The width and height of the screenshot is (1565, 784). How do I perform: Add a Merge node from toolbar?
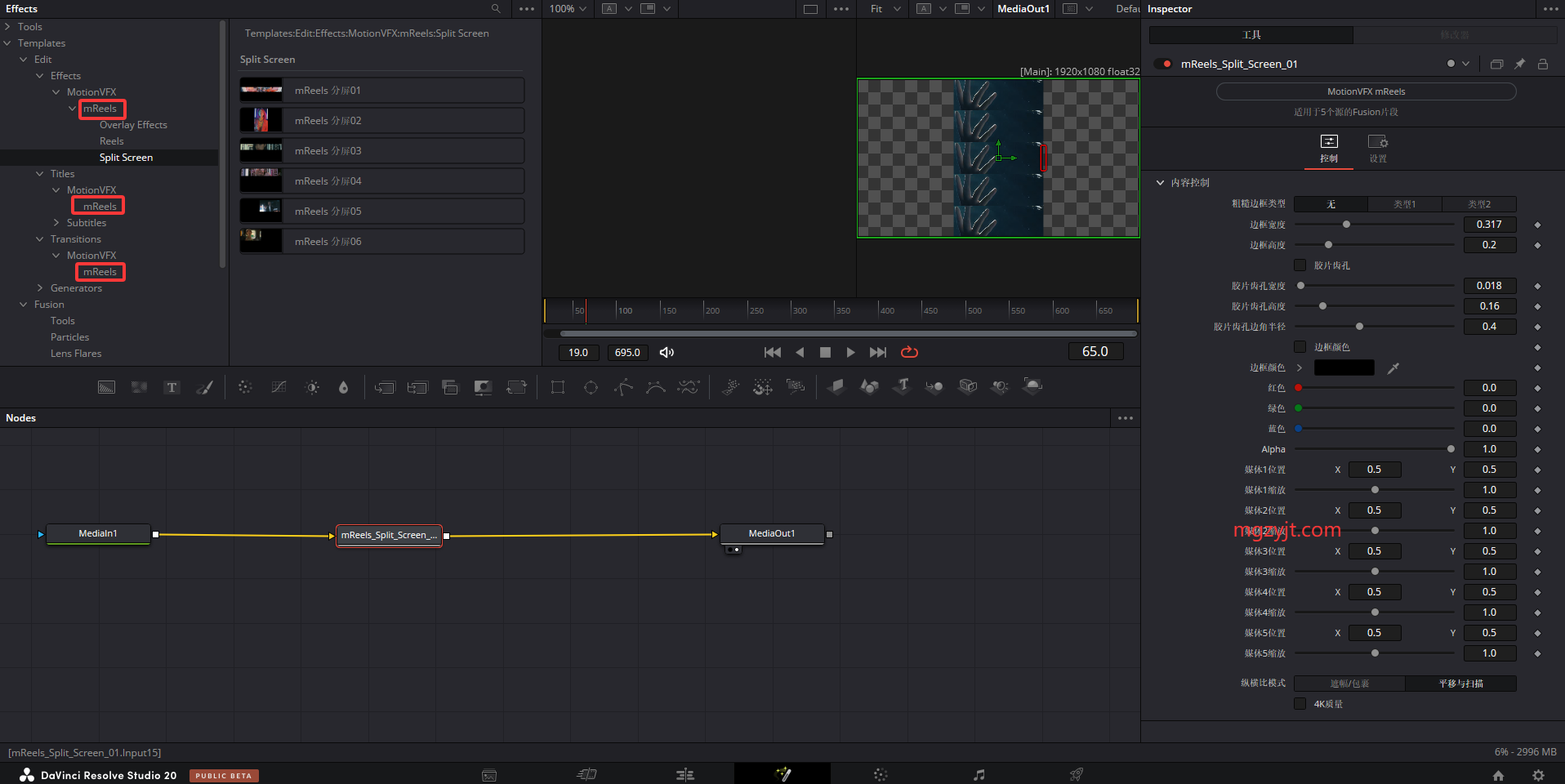coord(385,387)
